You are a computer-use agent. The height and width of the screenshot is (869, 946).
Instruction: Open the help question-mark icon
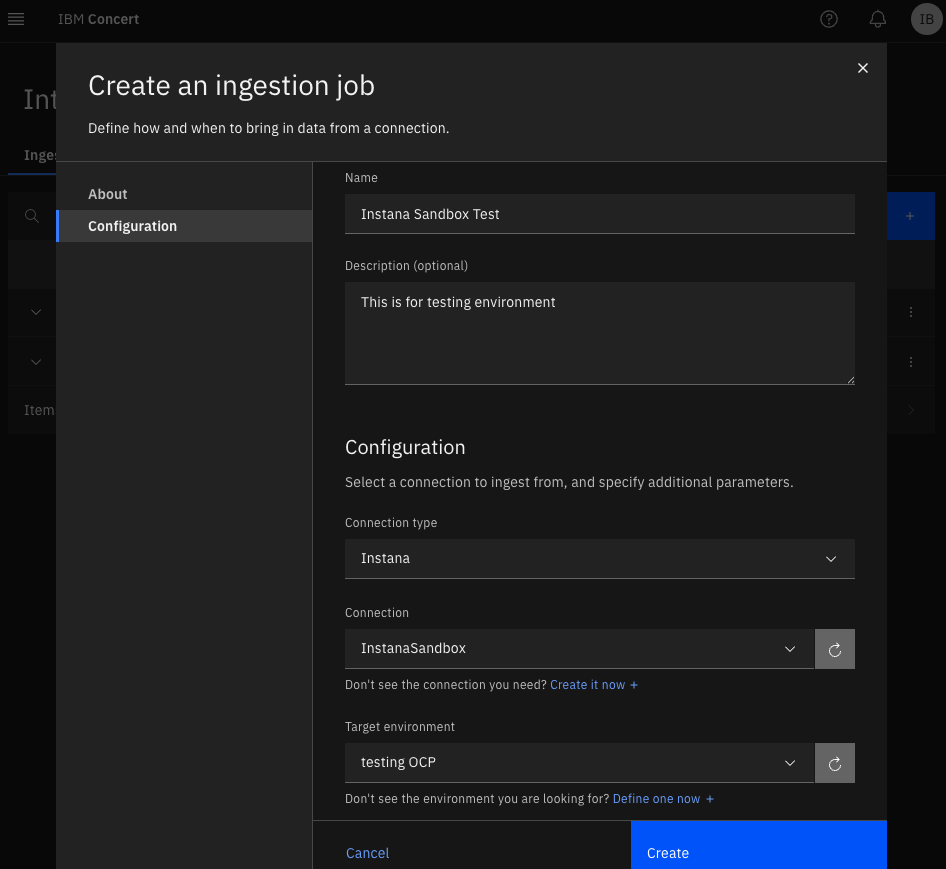(x=829, y=19)
